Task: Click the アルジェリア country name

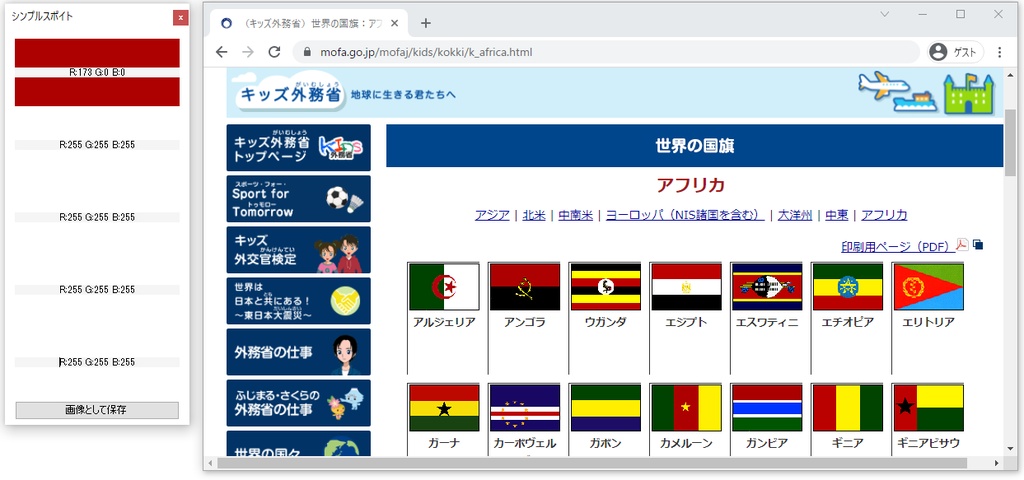Action: (x=444, y=323)
